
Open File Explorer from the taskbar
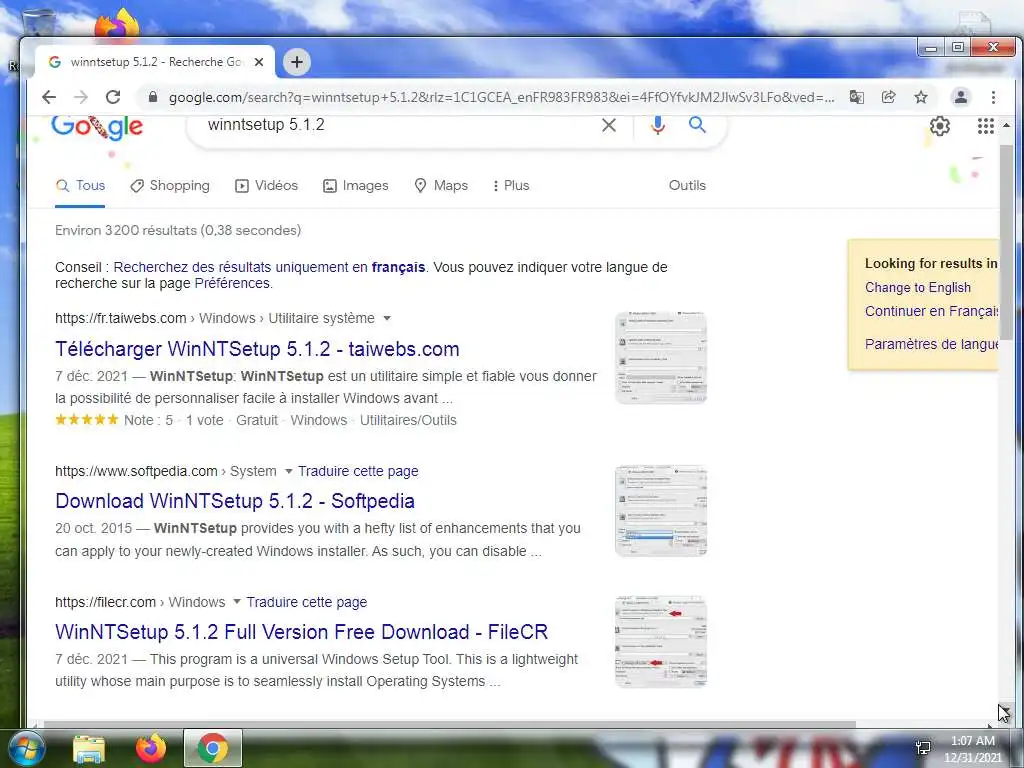(x=89, y=749)
